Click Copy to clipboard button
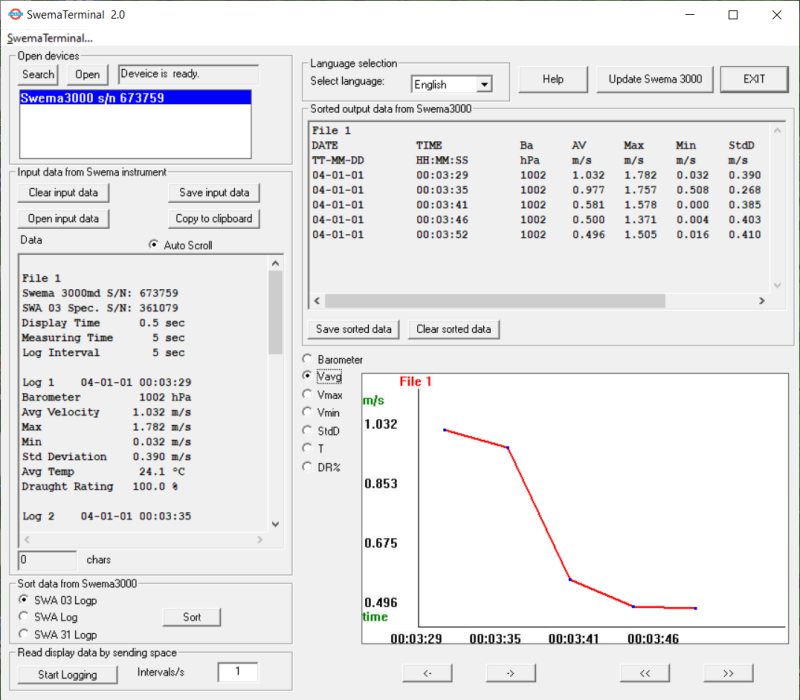 (x=214, y=219)
